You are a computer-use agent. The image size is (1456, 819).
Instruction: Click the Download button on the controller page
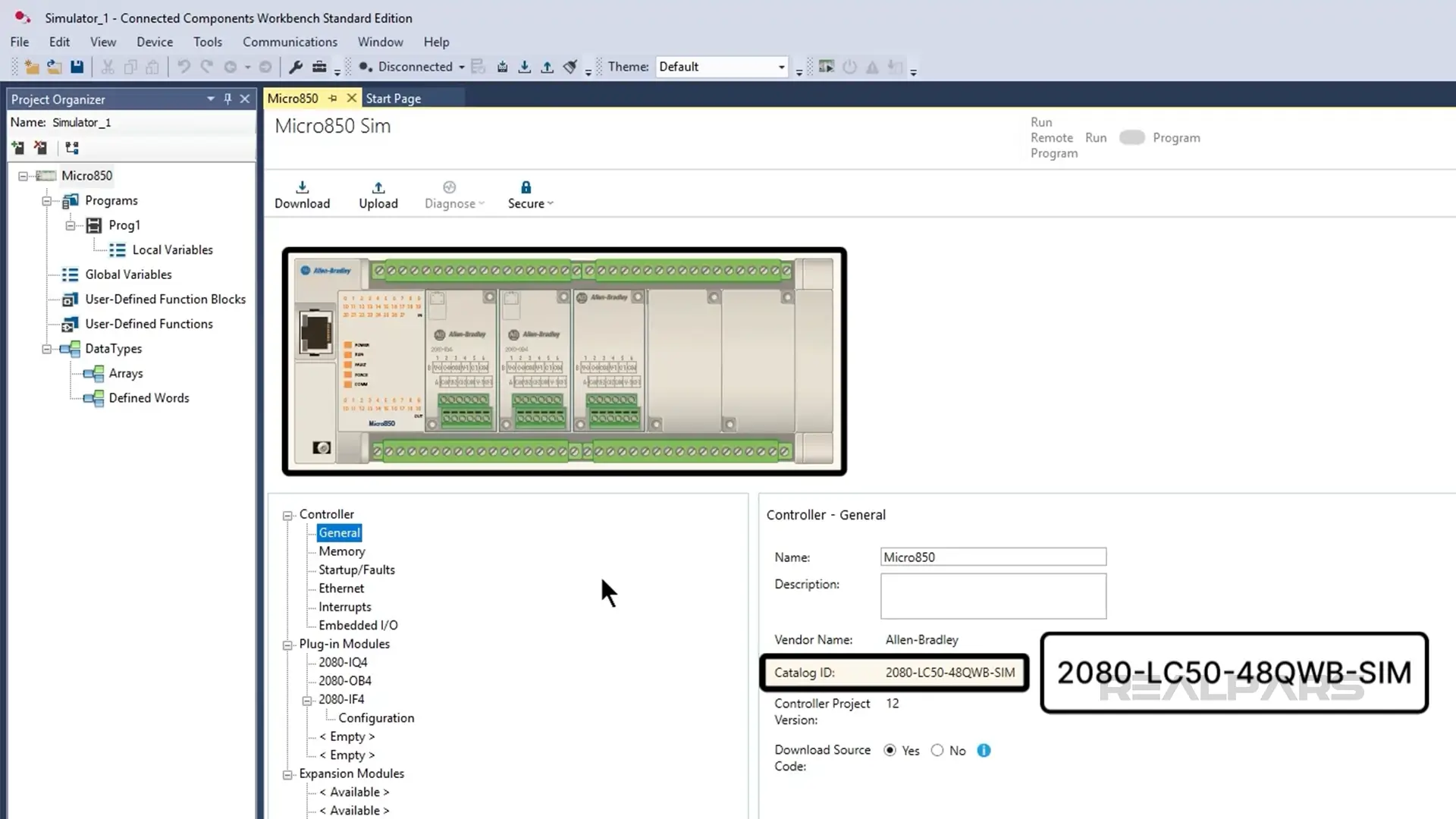302,195
